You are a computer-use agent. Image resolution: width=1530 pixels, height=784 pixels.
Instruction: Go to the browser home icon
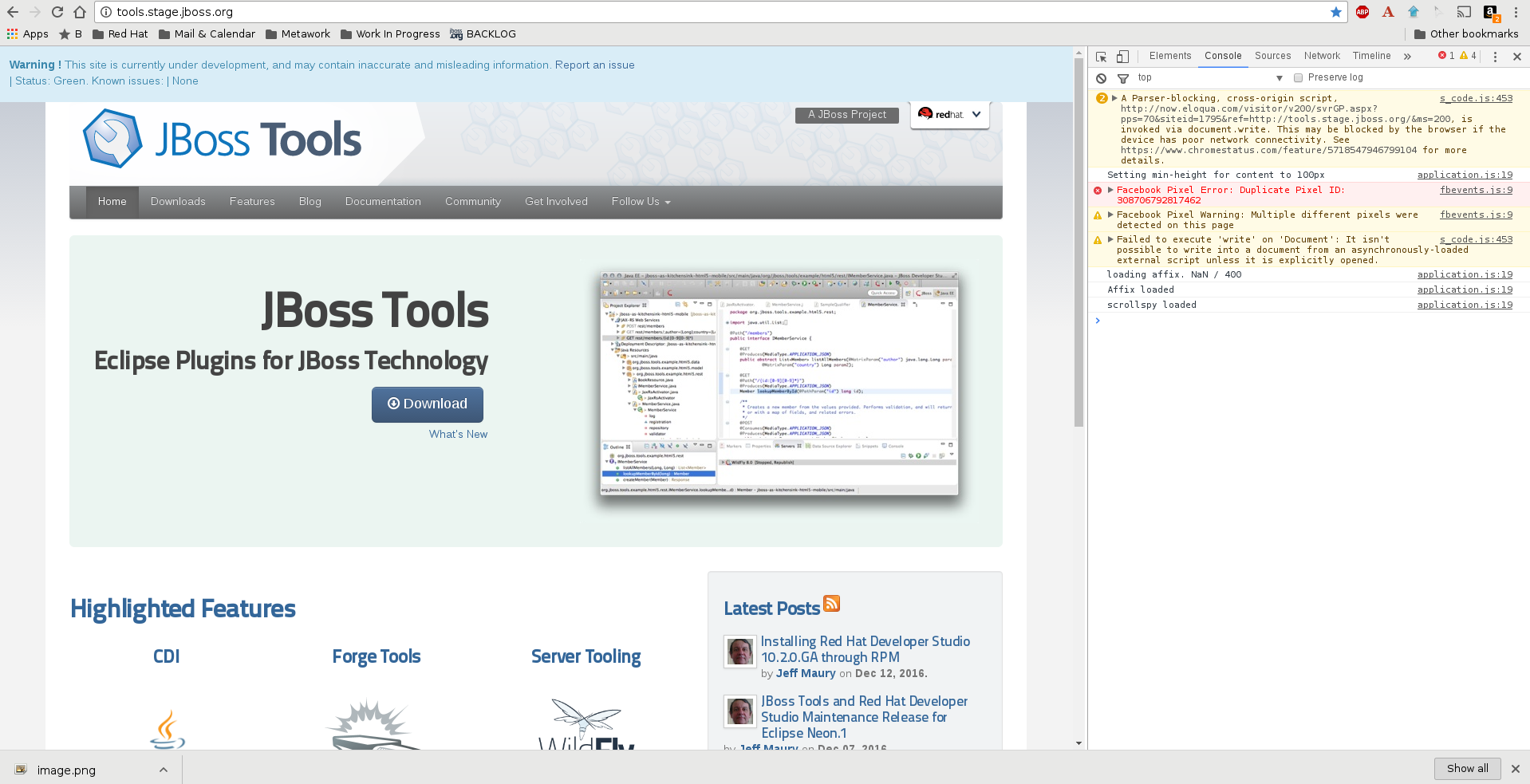(80, 12)
